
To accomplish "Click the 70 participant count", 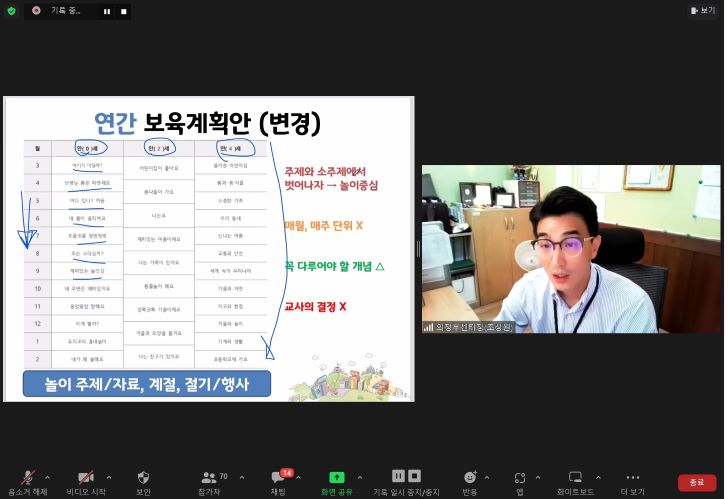I will click(x=223, y=476).
